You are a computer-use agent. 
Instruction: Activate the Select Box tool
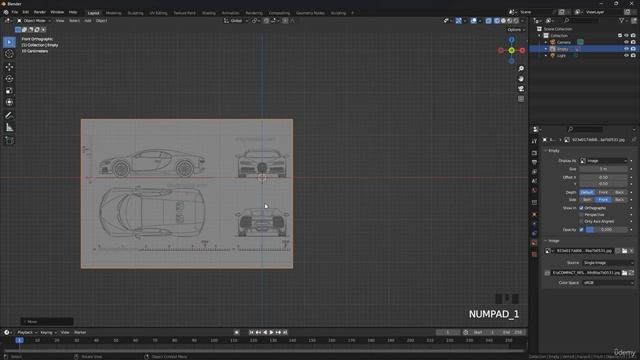[x=9, y=42]
